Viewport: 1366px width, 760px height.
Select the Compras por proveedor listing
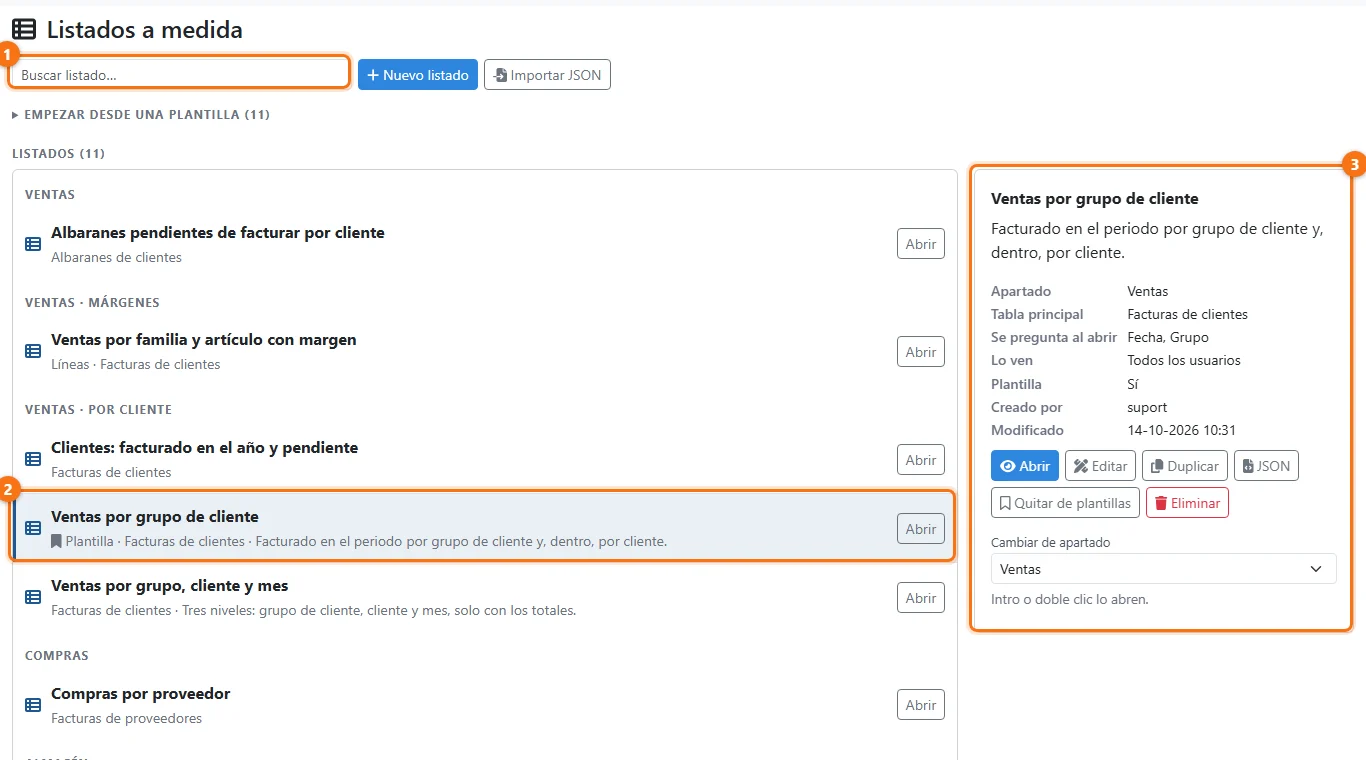click(484, 705)
